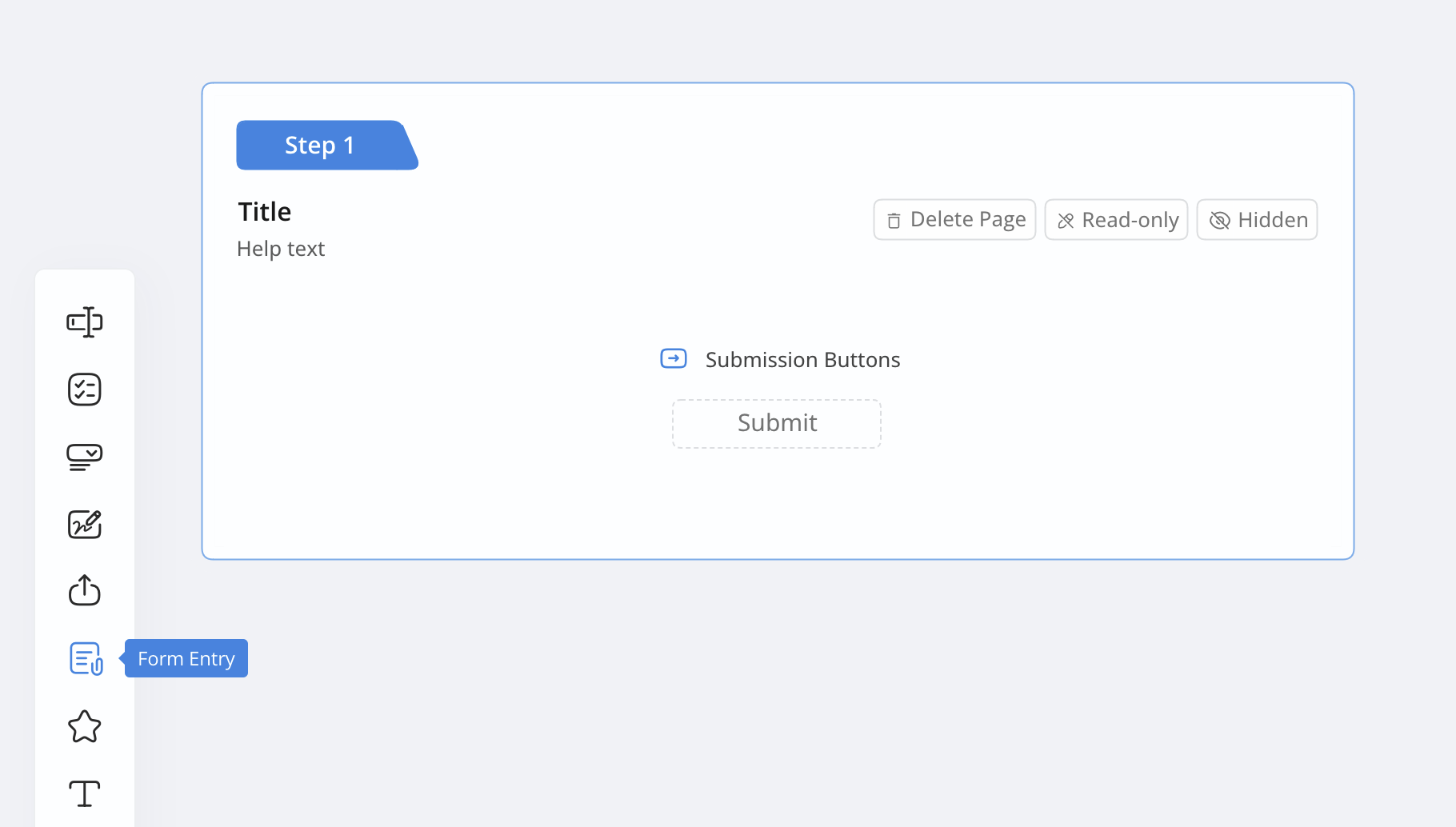Select the text input field tool
The width and height of the screenshot is (1456, 827).
point(84,322)
